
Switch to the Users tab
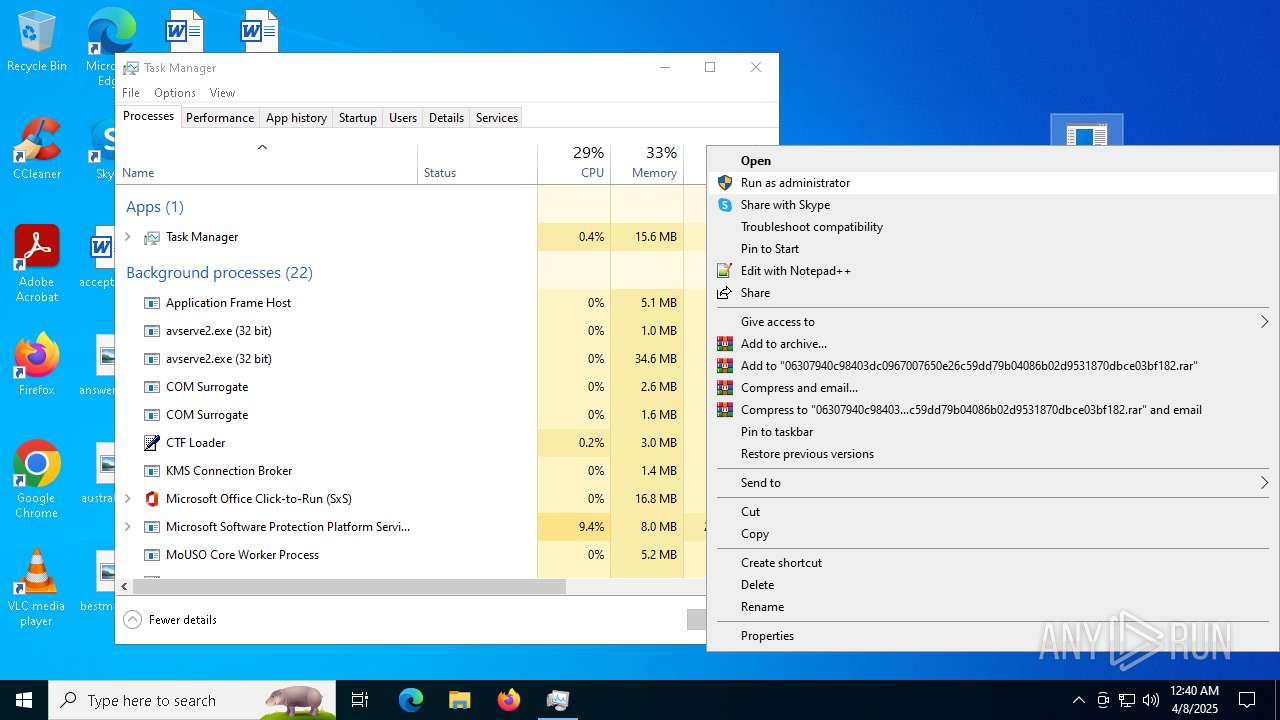tap(403, 118)
